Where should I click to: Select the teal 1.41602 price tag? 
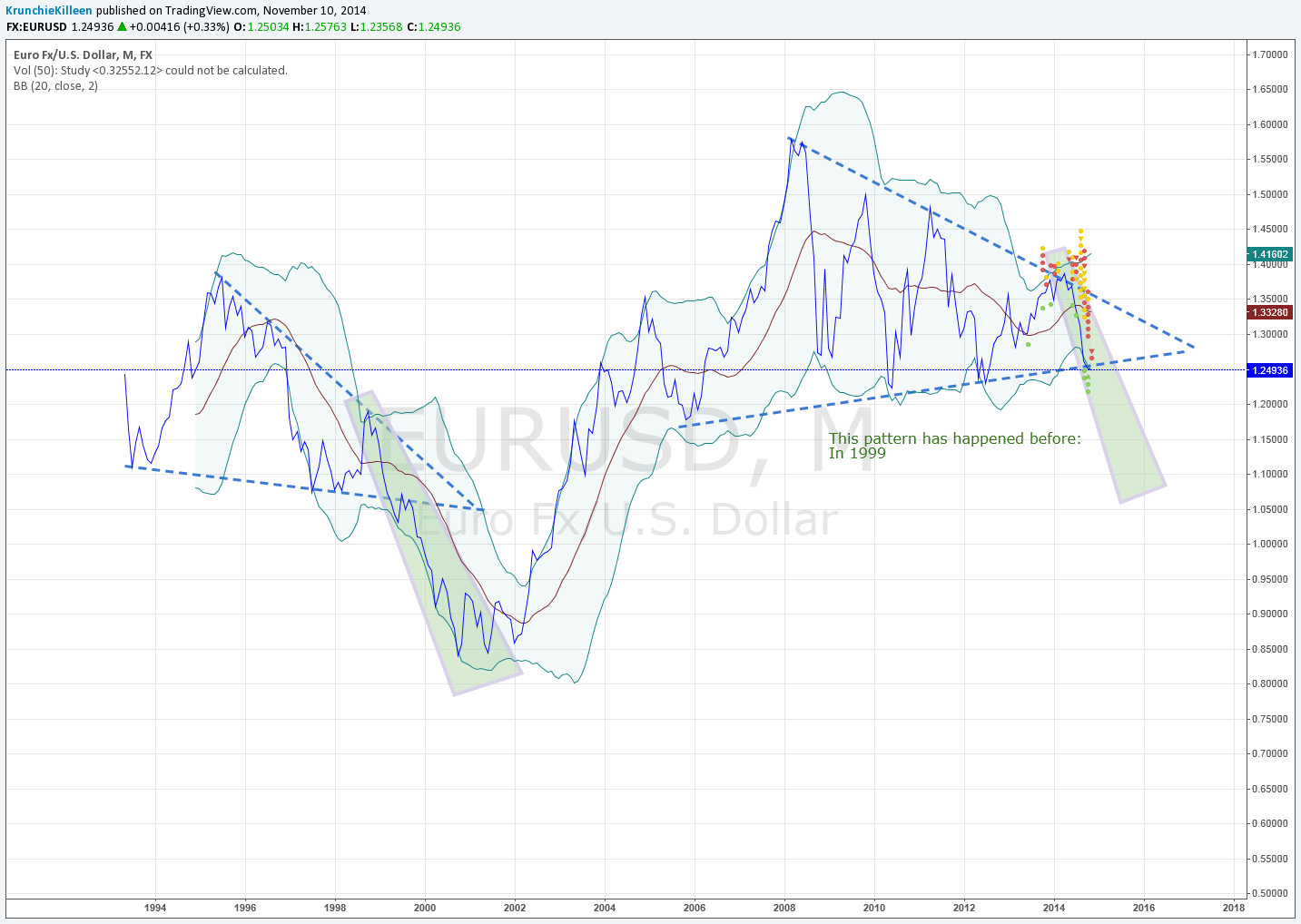(1268, 255)
